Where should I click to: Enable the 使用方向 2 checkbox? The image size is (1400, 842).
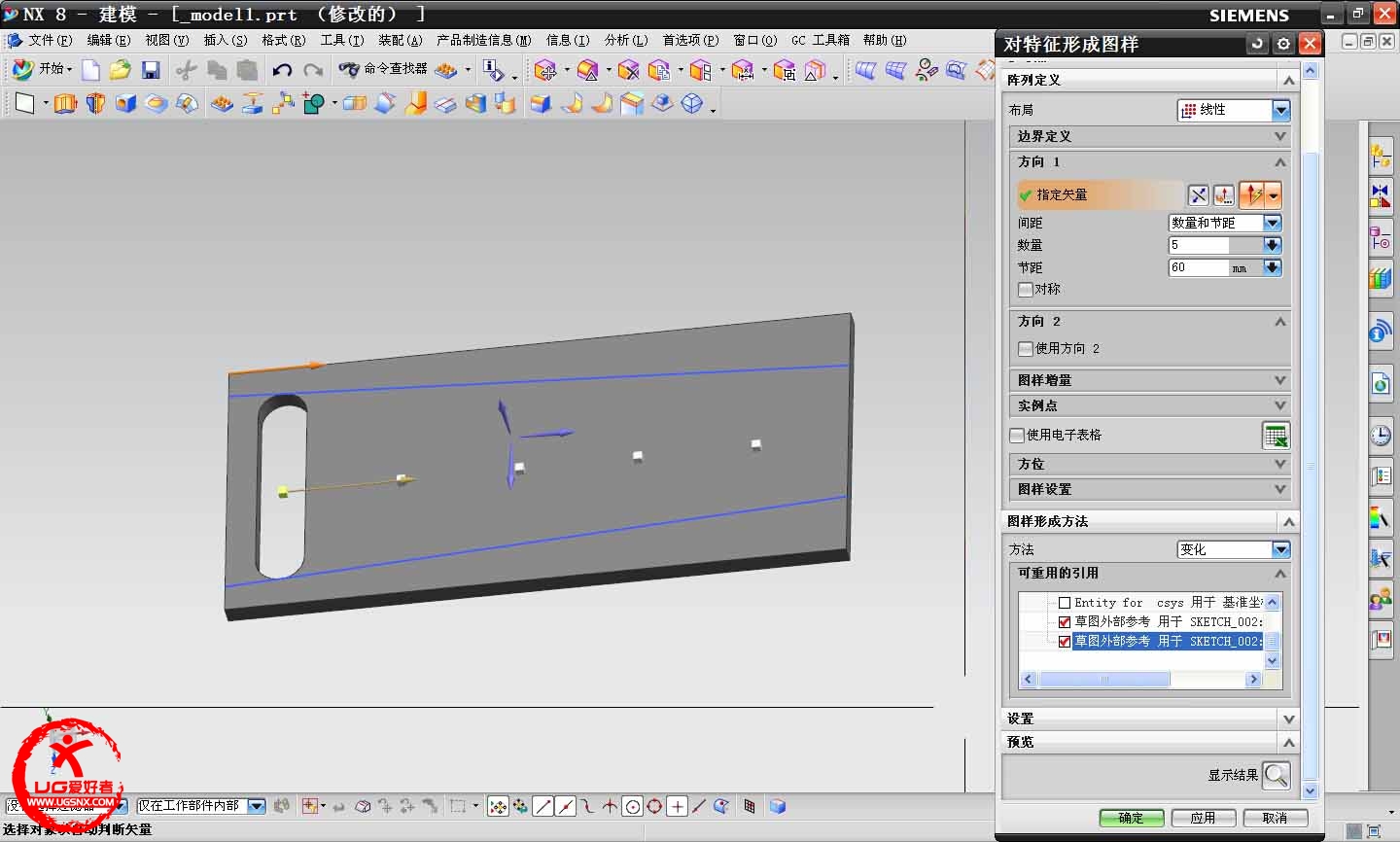click(1025, 348)
